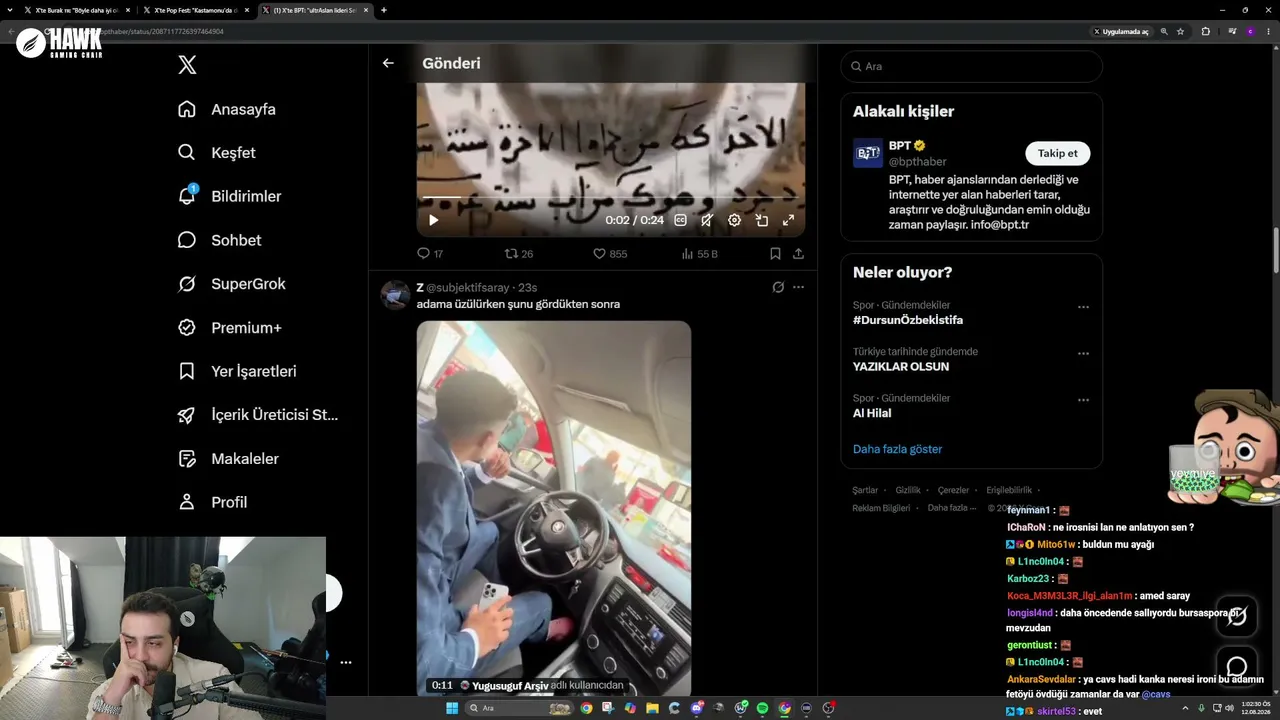
Task: Open a new browser tab
Action: (384, 10)
